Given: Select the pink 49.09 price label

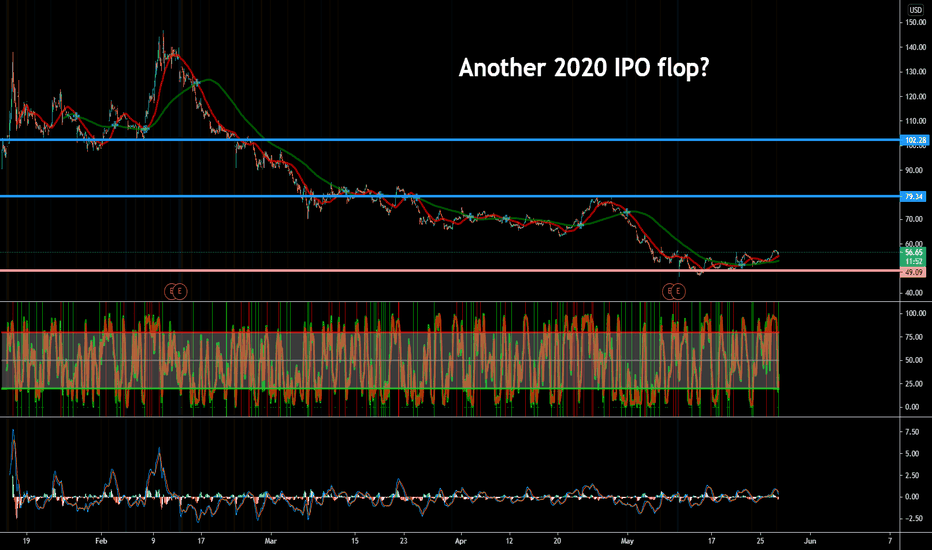Looking at the screenshot, I should coord(913,272).
